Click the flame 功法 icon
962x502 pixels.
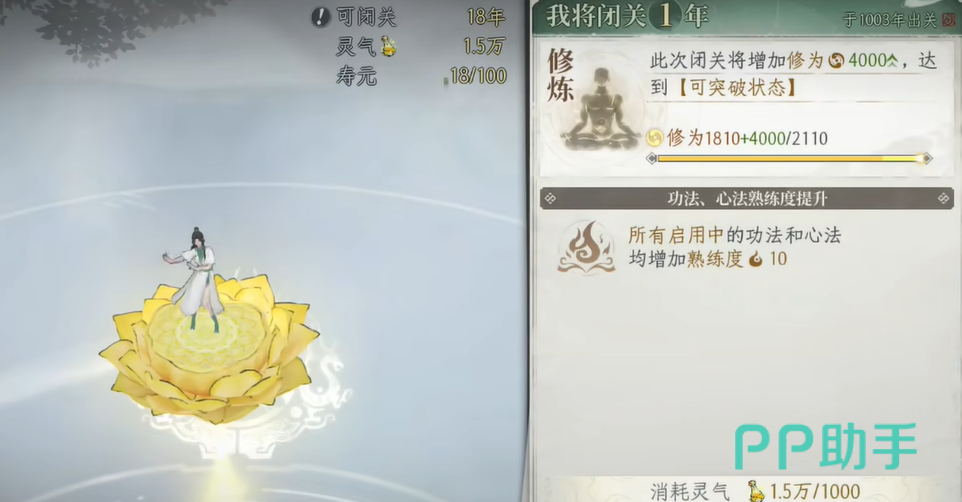tap(586, 247)
